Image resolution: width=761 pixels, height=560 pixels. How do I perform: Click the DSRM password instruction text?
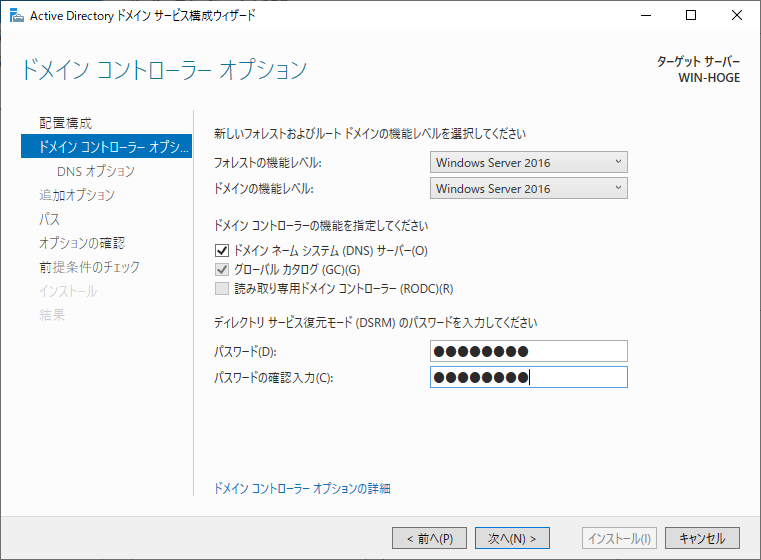click(375, 323)
